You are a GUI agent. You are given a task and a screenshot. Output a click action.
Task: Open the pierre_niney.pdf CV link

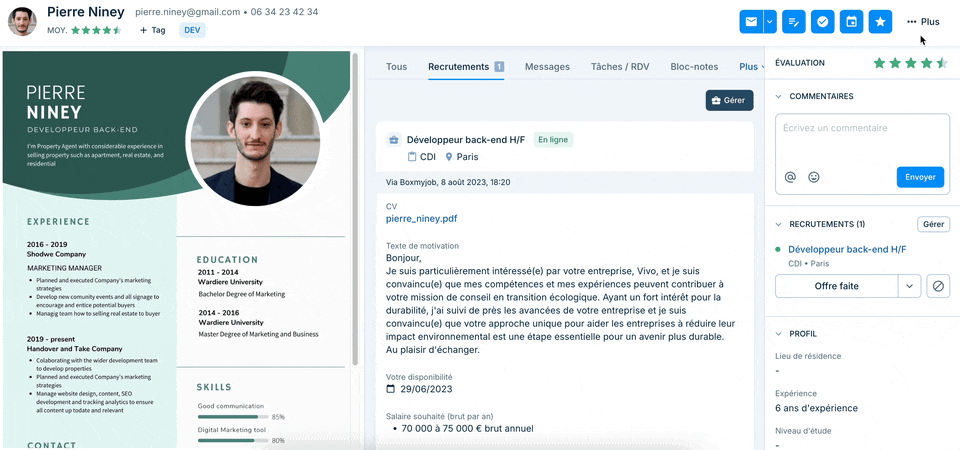click(x=421, y=218)
